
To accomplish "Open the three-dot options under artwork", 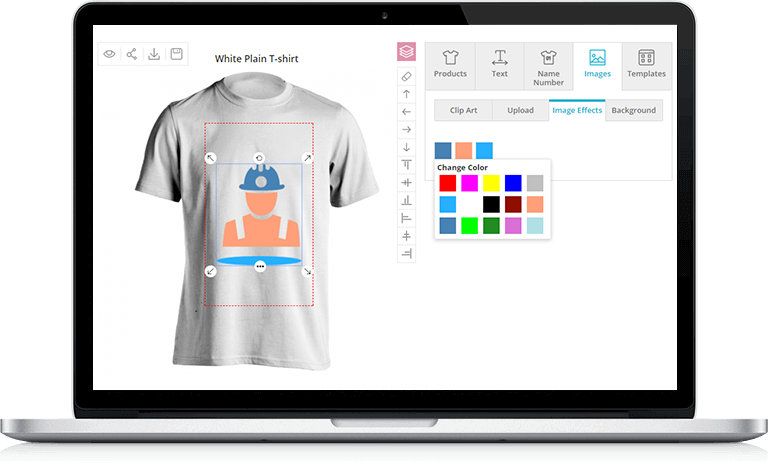I will [260, 266].
